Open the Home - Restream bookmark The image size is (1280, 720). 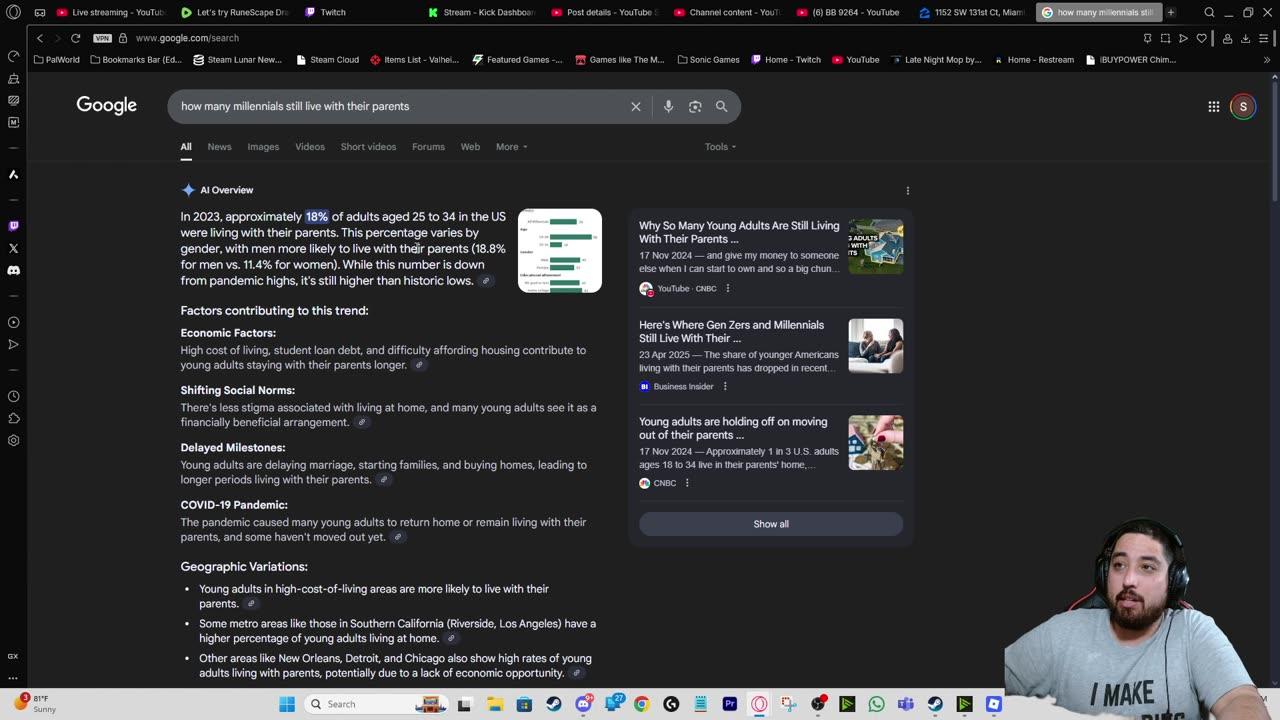(x=1033, y=60)
